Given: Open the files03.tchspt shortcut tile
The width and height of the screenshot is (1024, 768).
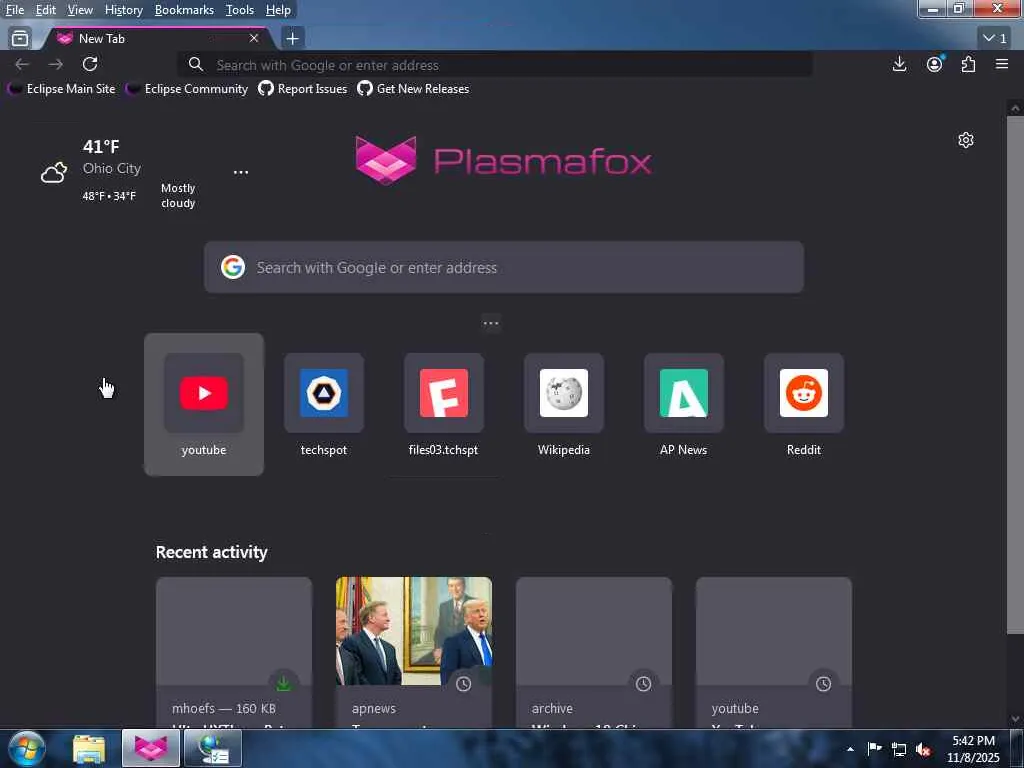Looking at the screenshot, I should point(444,404).
